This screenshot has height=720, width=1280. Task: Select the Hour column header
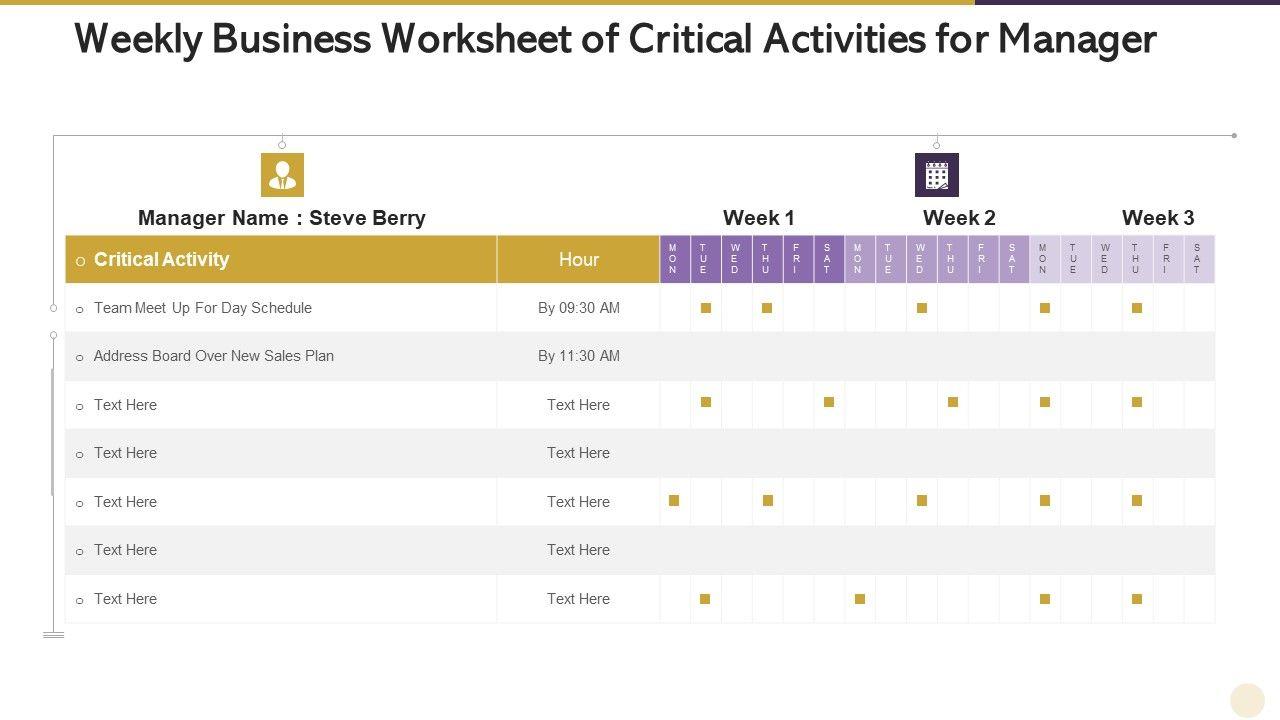click(578, 260)
